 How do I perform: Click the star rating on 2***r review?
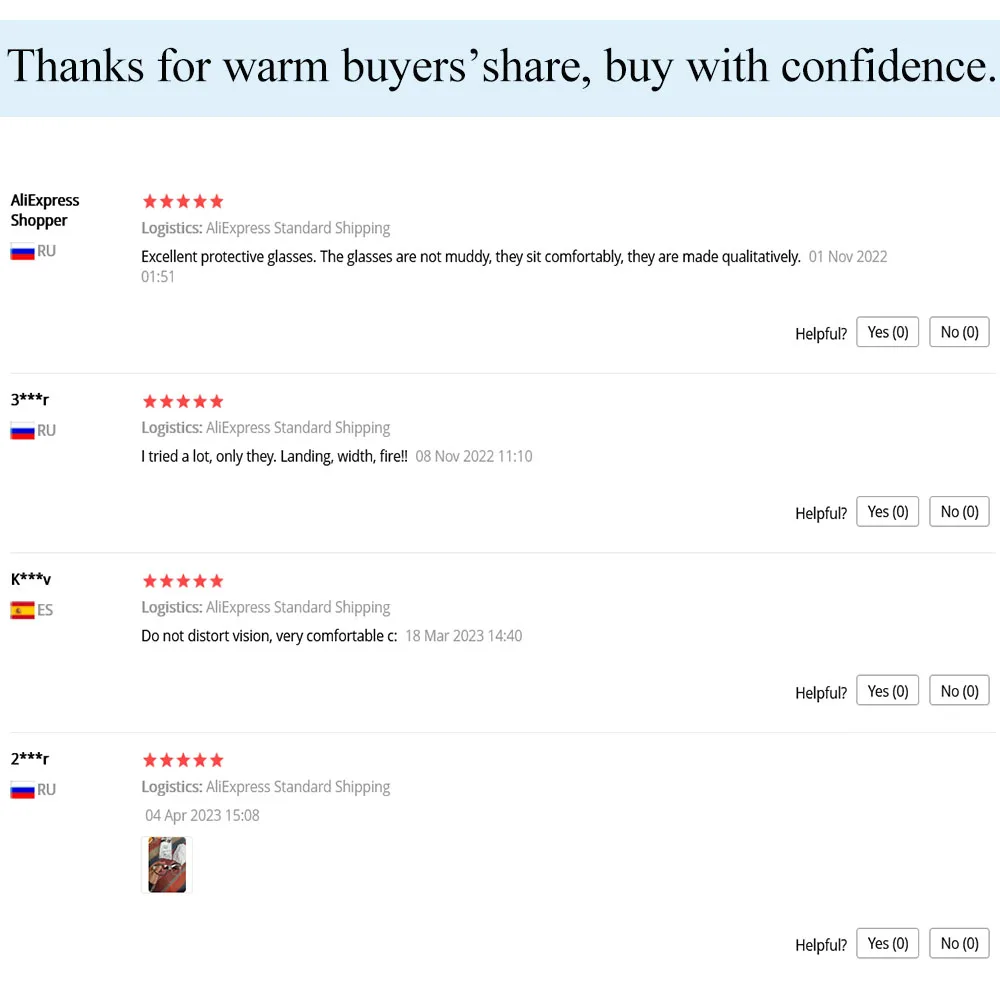click(x=183, y=760)
